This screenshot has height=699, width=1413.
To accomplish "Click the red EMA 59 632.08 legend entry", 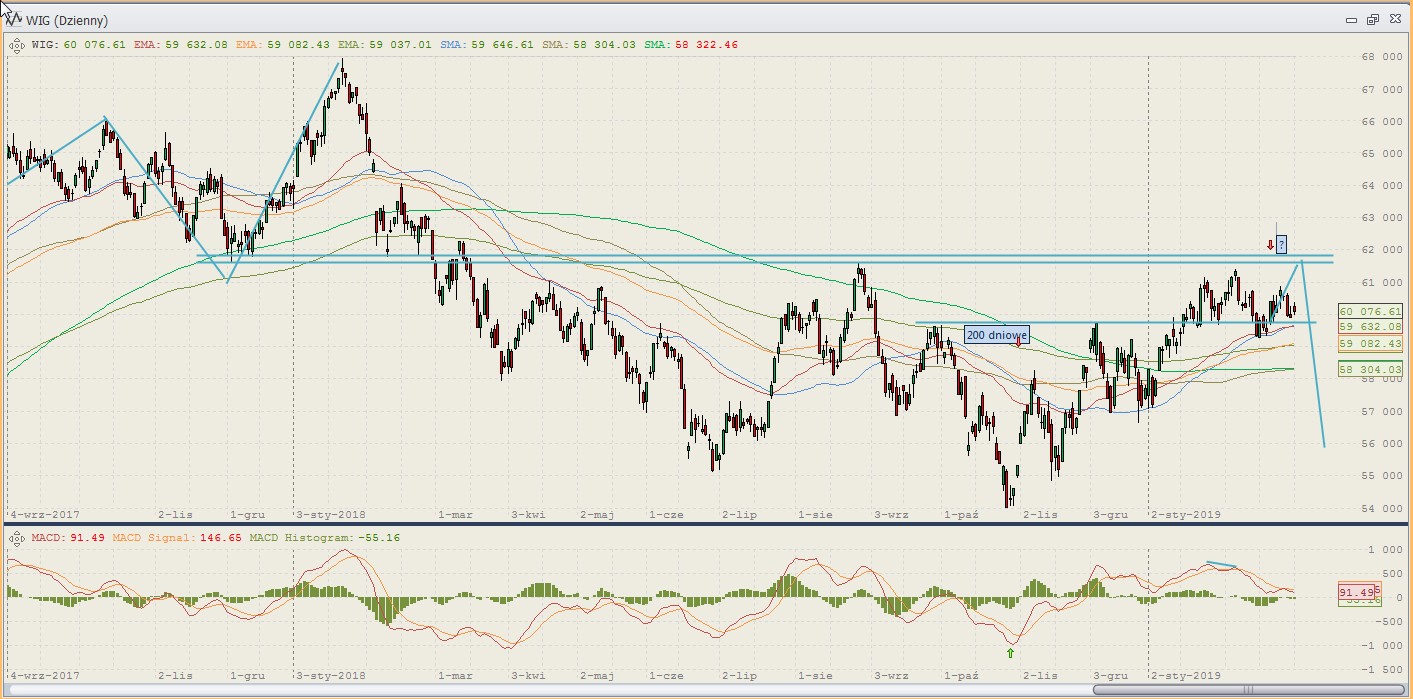I will coord(181,45).
